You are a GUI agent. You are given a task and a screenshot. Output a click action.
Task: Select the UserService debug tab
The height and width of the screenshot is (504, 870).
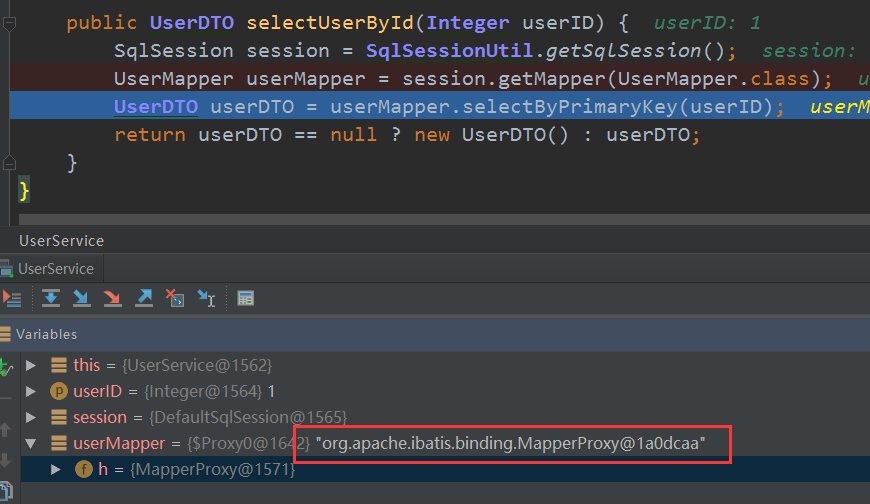pyautogui.click(x=51, y=269)
